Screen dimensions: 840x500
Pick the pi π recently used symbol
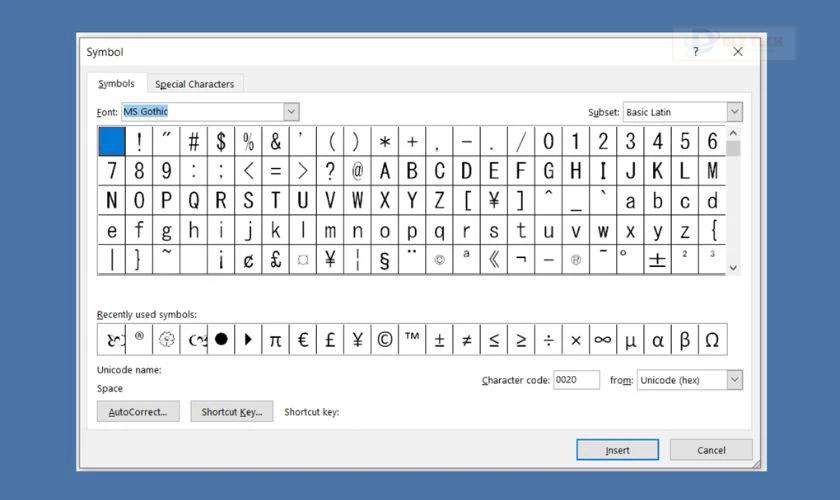click(275, 339)
